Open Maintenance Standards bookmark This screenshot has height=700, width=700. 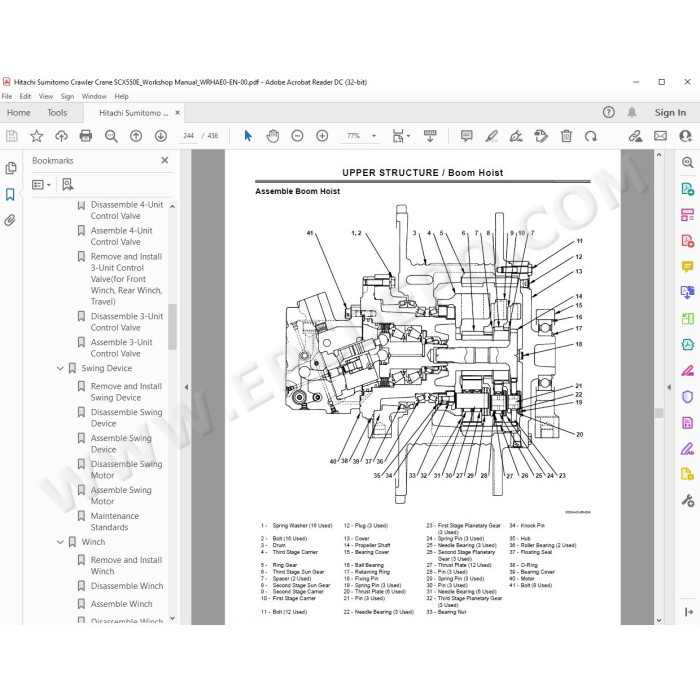point(115,521)
